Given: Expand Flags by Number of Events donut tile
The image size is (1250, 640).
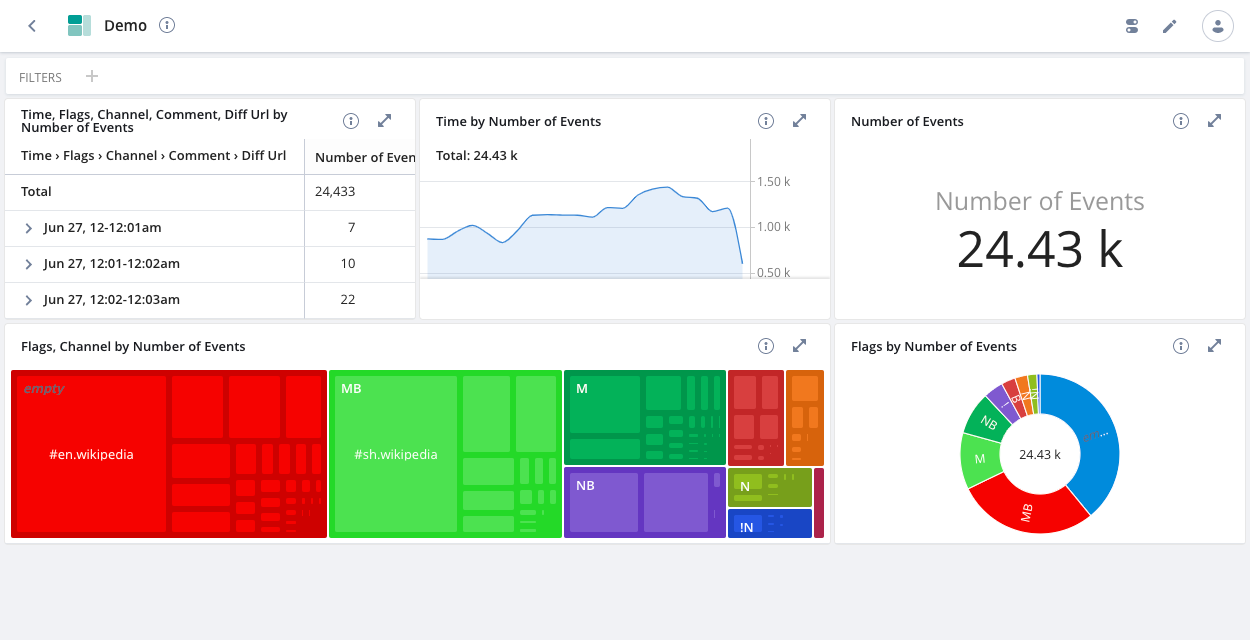Looking at the screenshot, I should pos(1214,346).
